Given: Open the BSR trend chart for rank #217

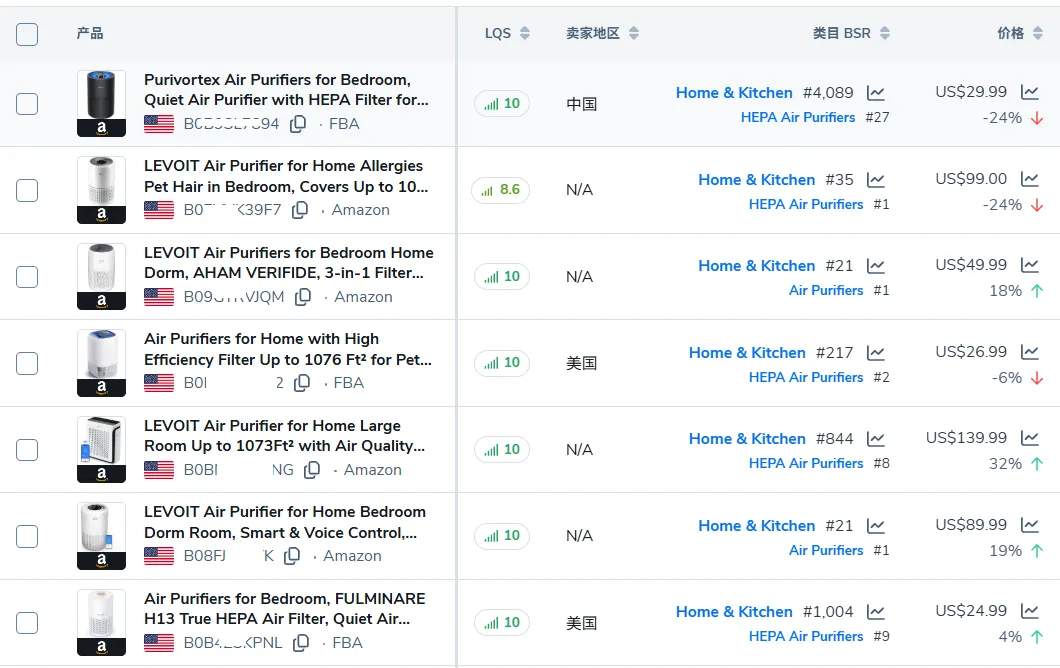Looking at the screenshot, I should 876,353.
